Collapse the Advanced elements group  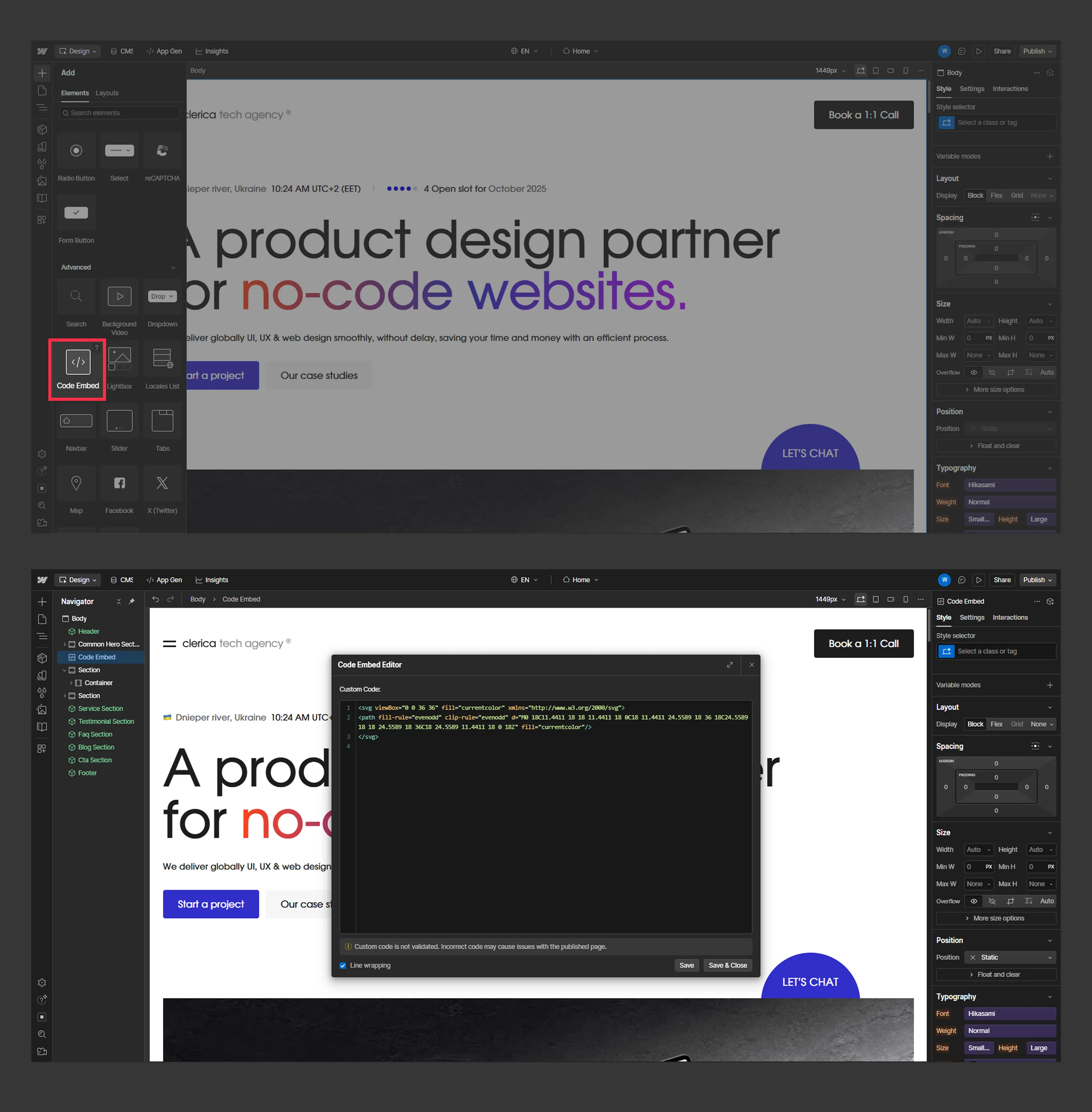(173, 267)
